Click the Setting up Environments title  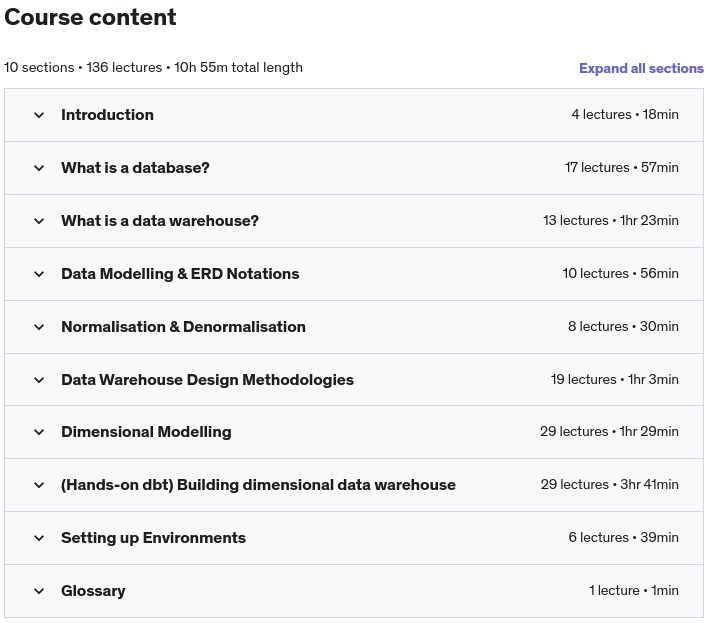[x=154, y=538]
